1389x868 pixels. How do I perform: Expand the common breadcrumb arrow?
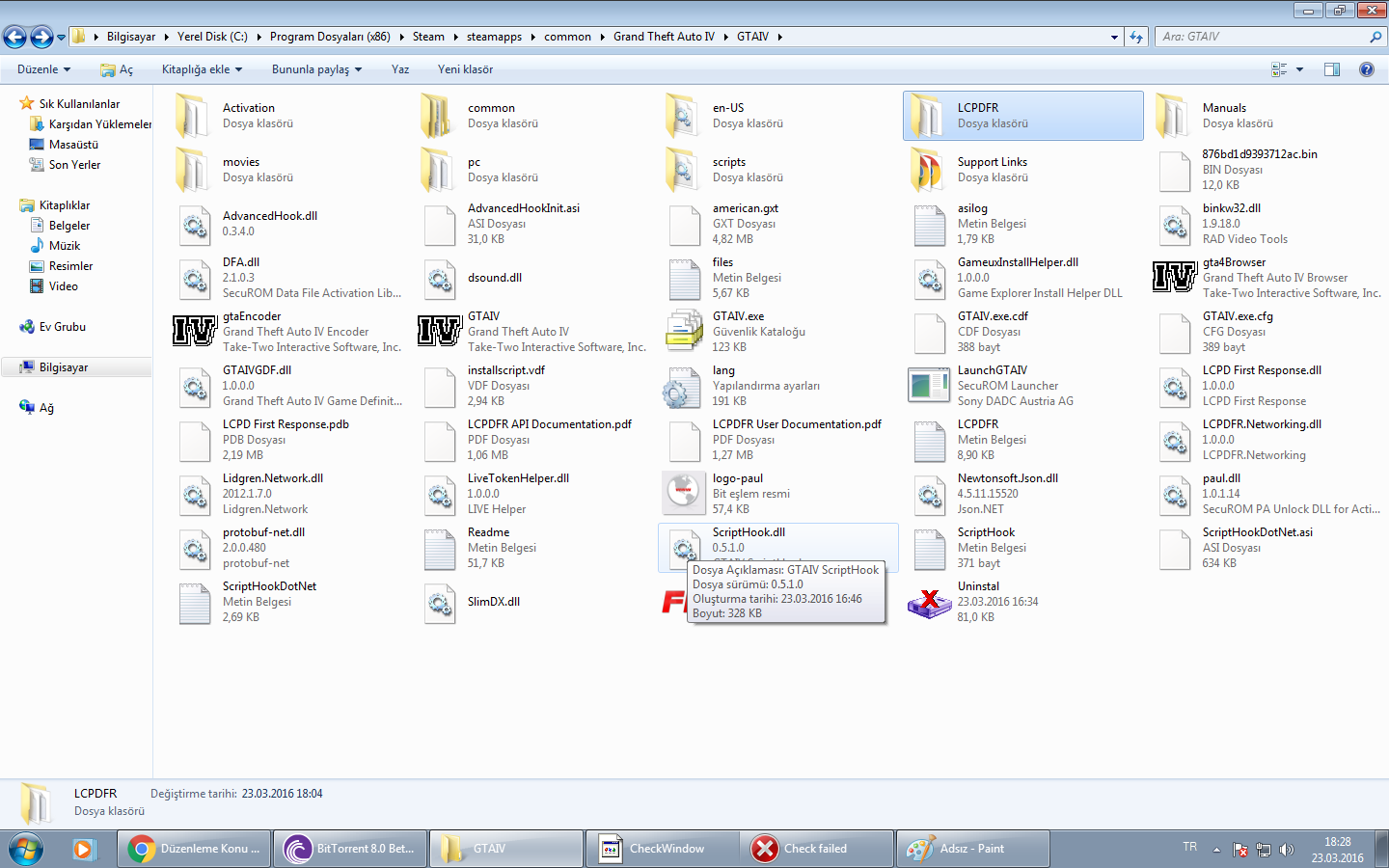pos(602,37)
